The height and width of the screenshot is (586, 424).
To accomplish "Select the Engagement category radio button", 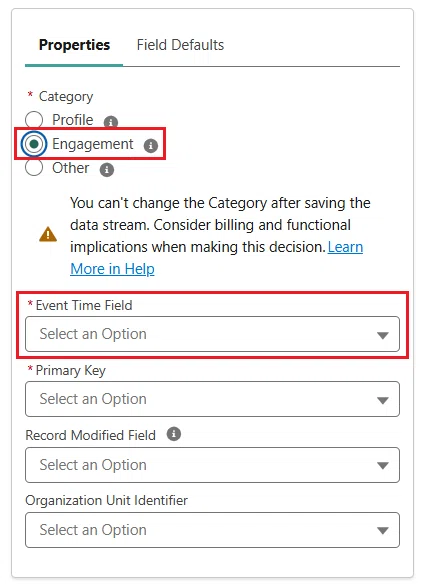I will pos(34,144).
